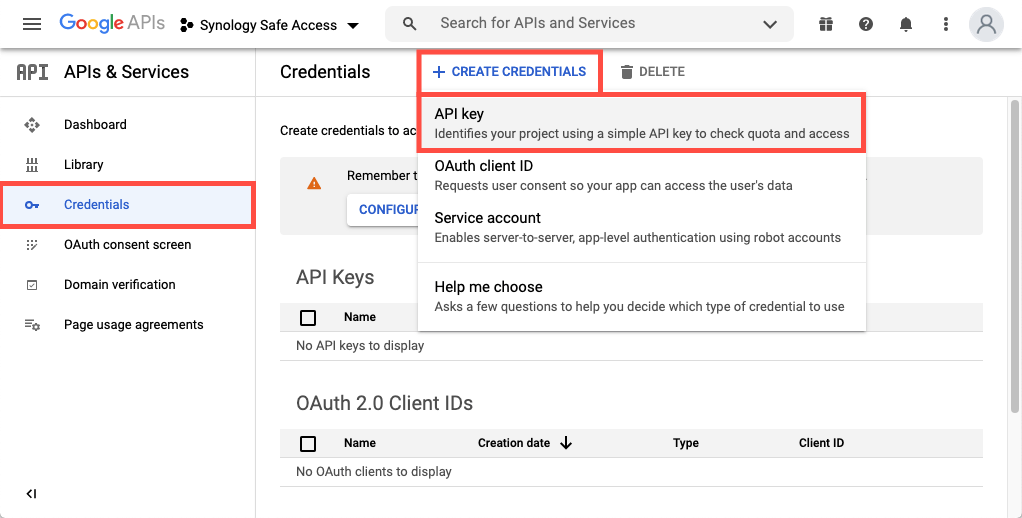Open the Synology Safe Access project selector

tap(270, 25)
